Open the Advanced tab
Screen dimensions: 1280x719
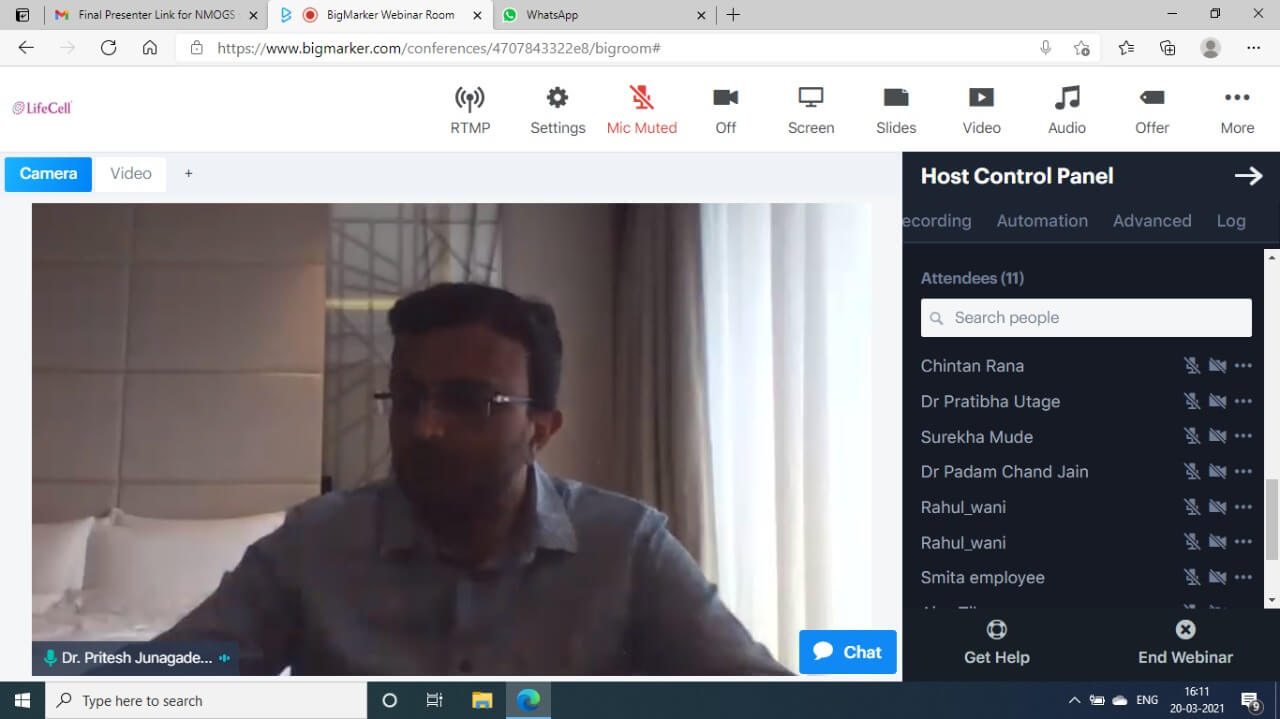[x=1152, y=221]
